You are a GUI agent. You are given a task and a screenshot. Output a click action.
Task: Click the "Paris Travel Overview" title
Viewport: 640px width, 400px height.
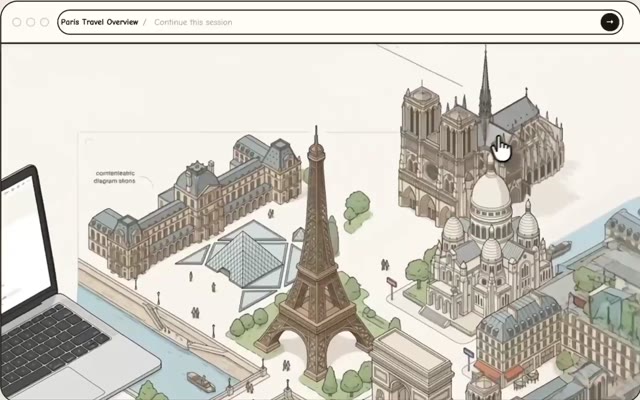tap(99, 22)
